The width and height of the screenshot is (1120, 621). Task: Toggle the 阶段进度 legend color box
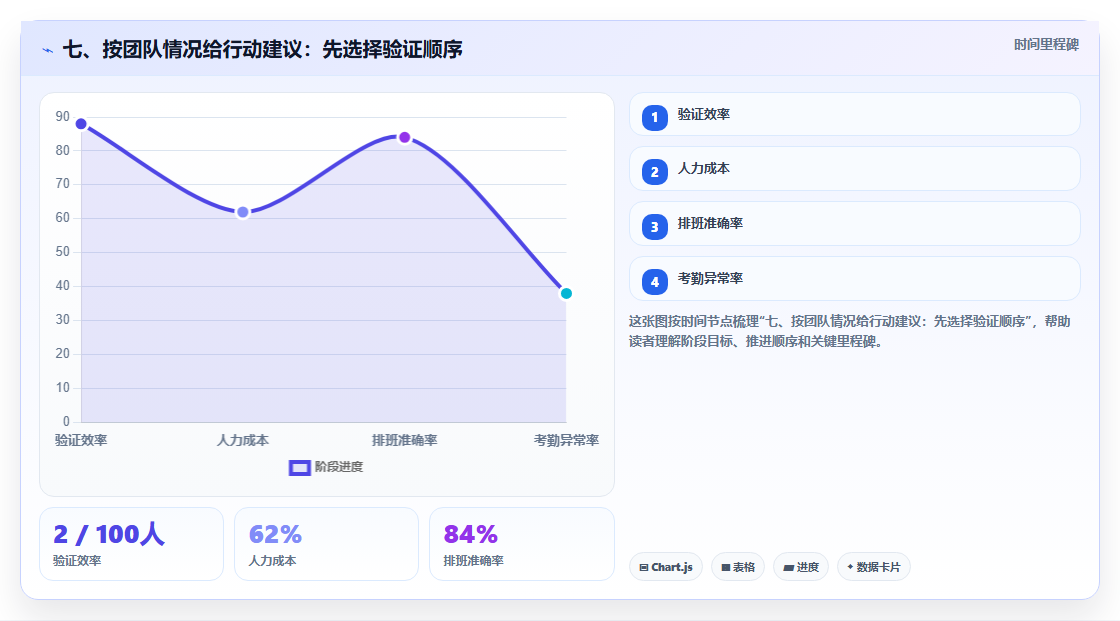pos(299,467)
